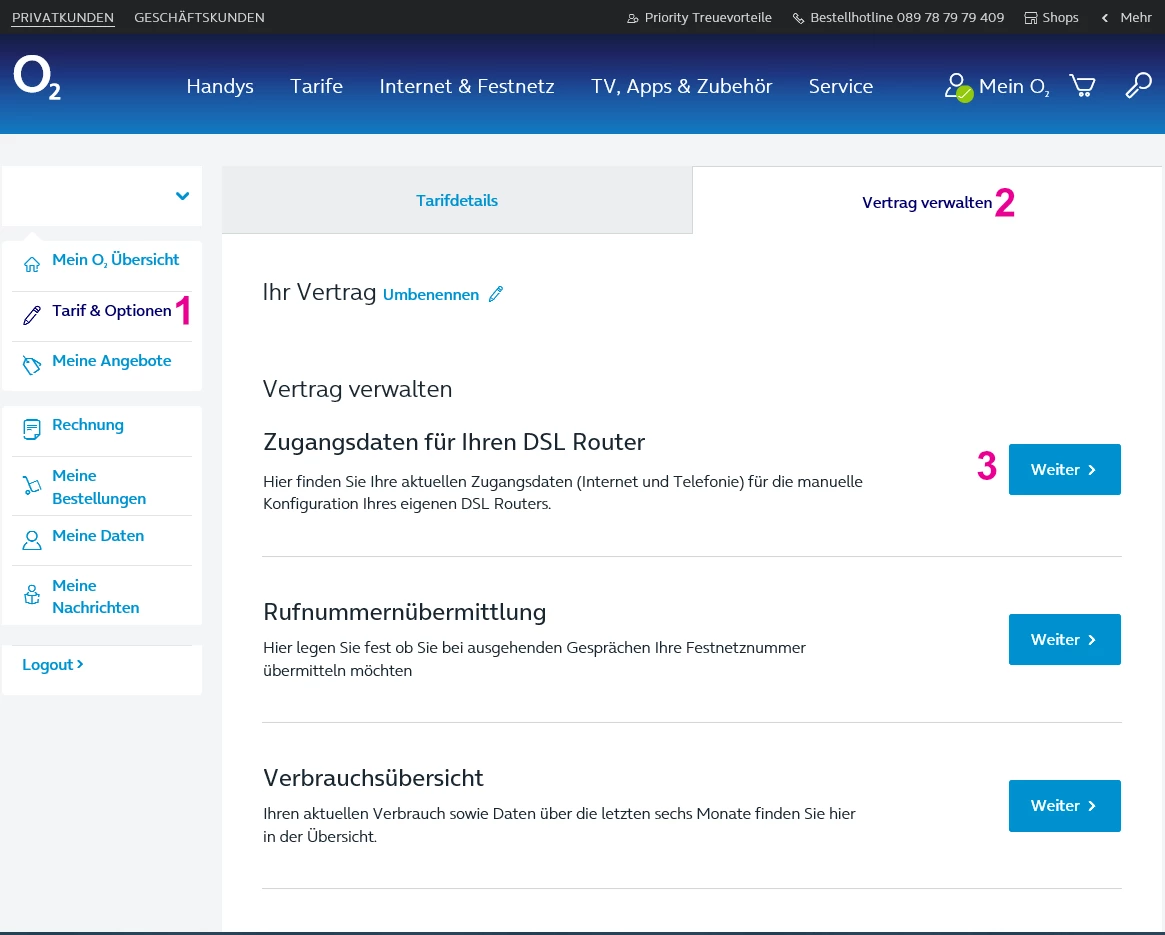Click the phone icon beside Bestellhotline
The image size is (1165, 935).
[x=798, y=19]
